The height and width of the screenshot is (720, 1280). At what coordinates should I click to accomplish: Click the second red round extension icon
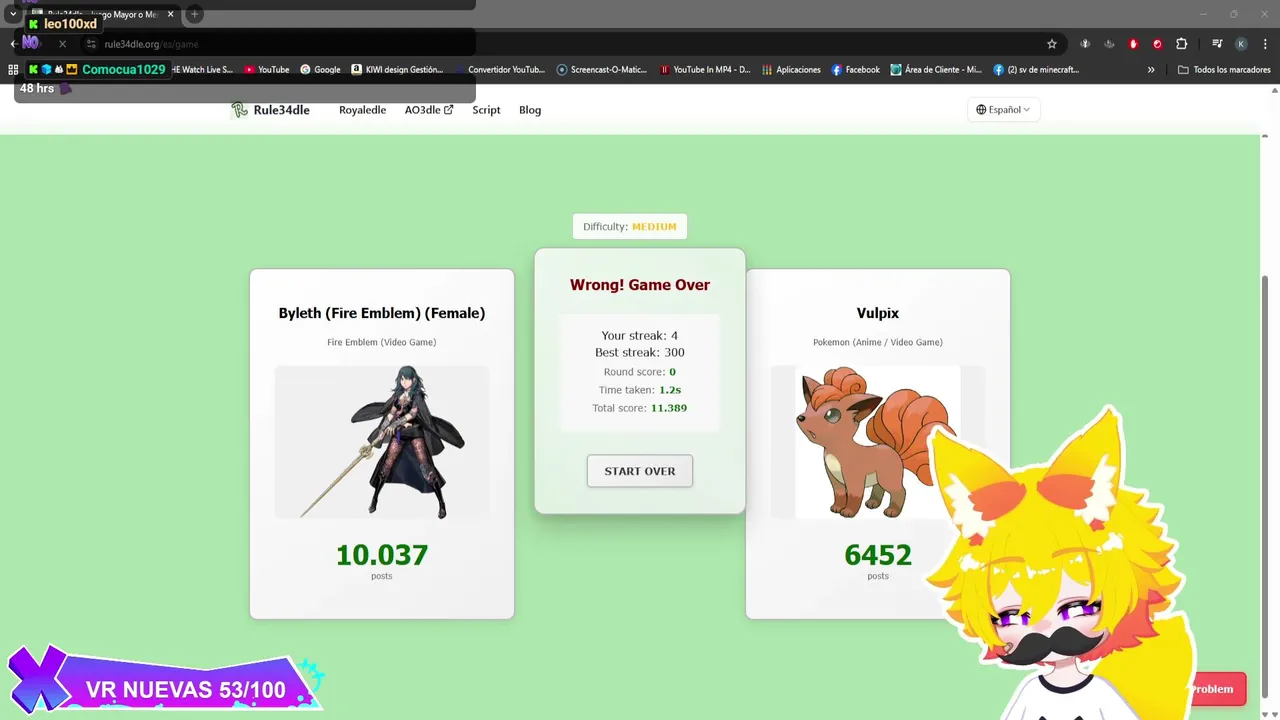point(1157,44)
